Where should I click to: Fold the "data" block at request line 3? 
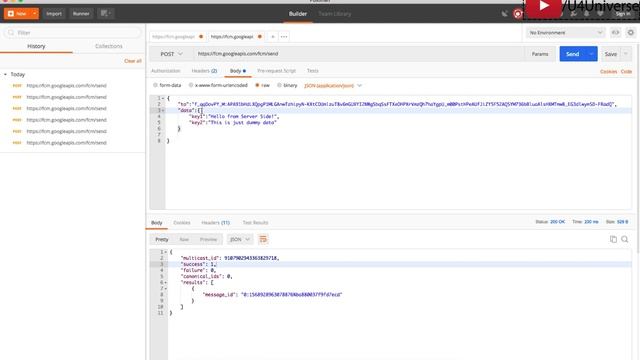click(x=163, y=110)
